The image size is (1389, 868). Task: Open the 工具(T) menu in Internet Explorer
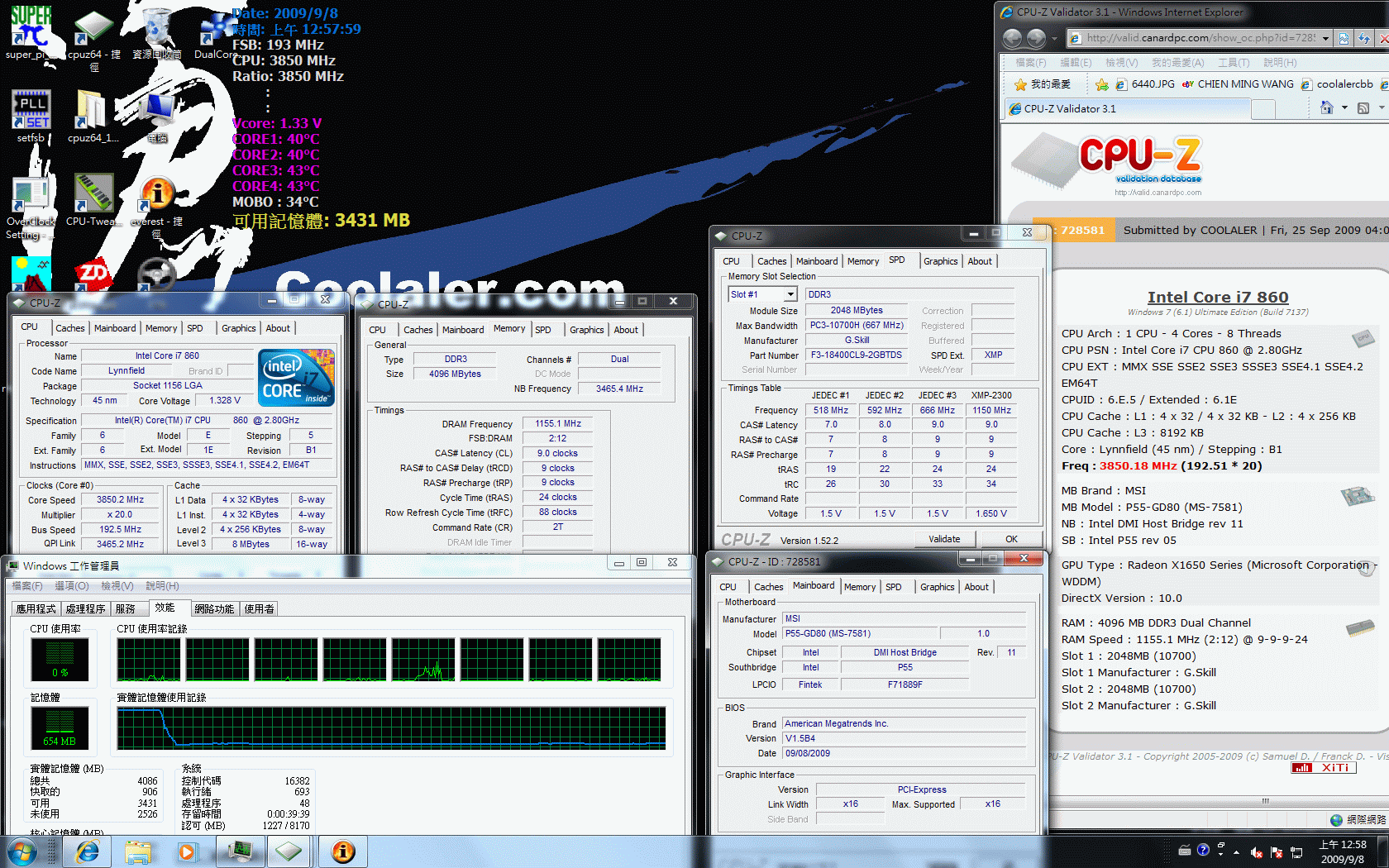click(1234, 63)
